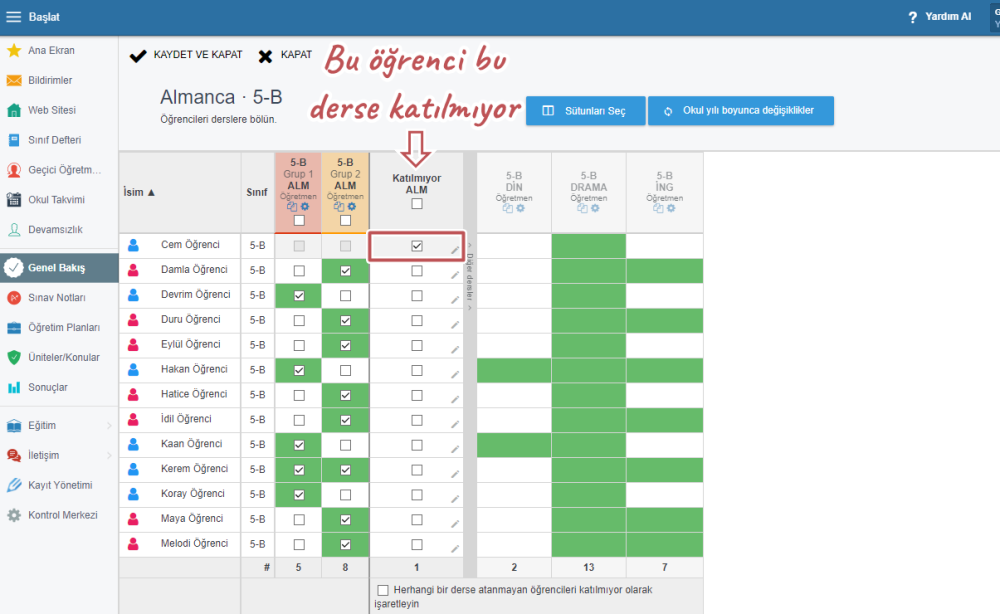Click the copy icon under 5-B DRAMA
Viewport: 1000px width, 614px height.
582,208
